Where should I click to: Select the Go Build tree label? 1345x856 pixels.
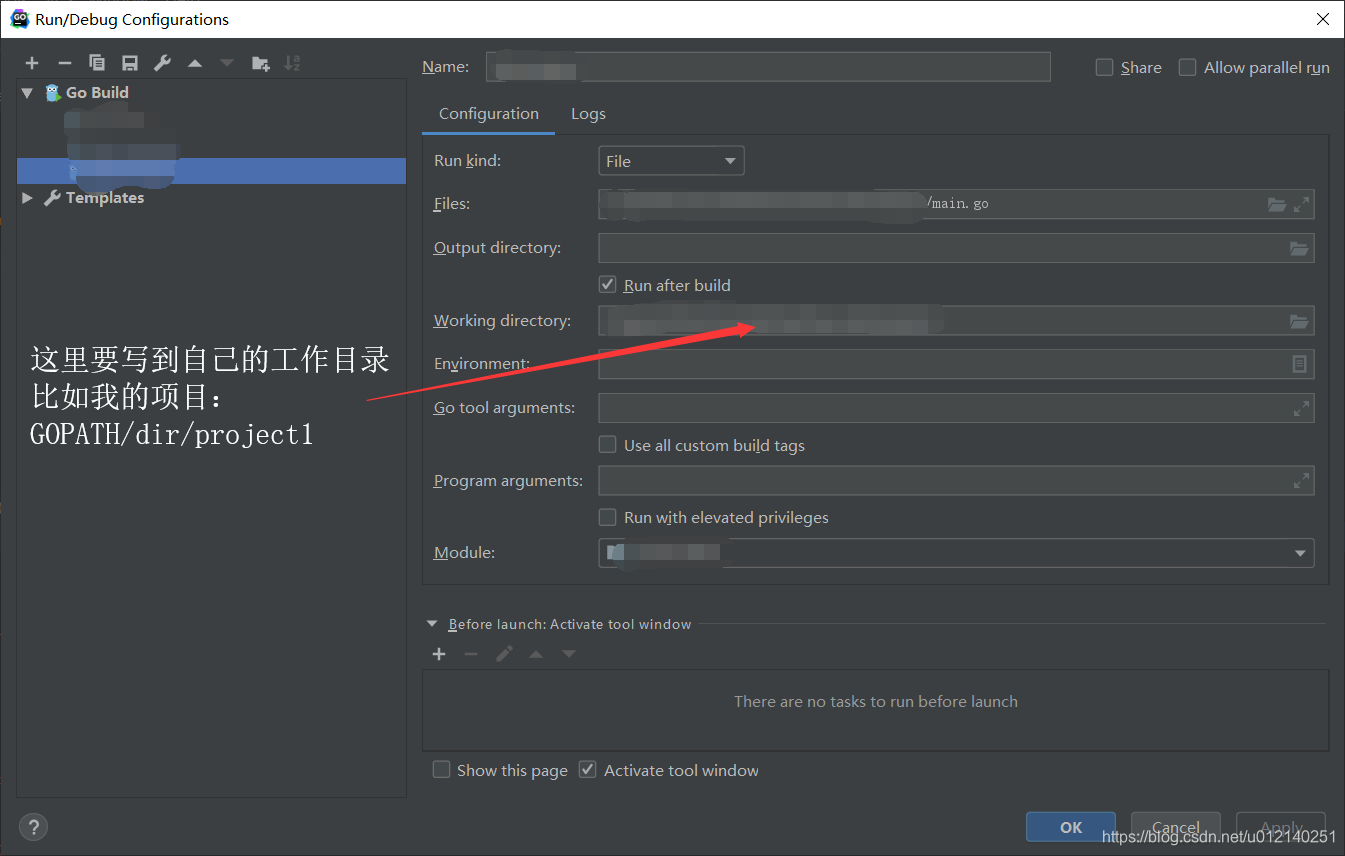(97, 92)
